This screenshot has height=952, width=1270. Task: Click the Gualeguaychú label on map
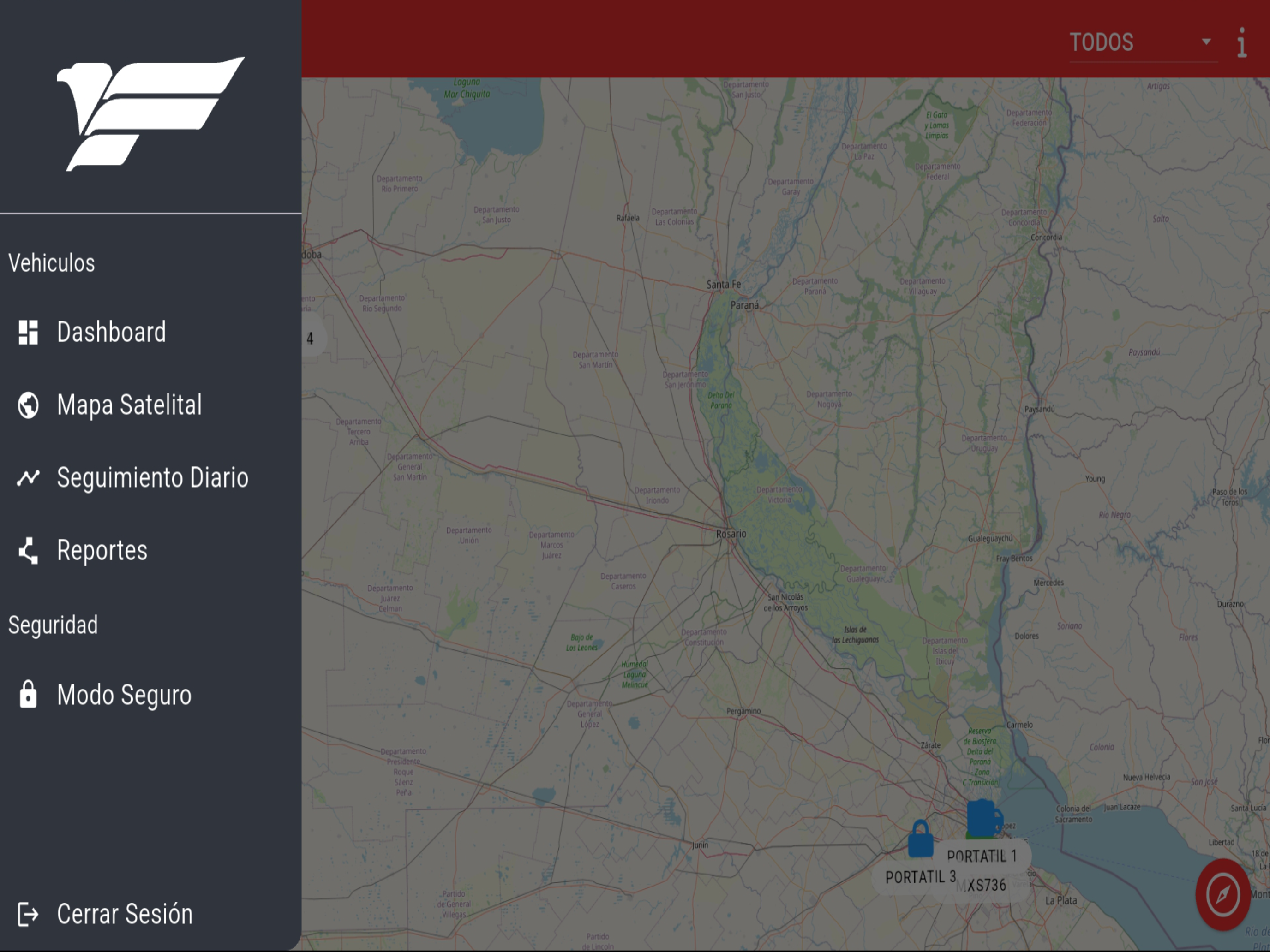(x=990, y=538)
